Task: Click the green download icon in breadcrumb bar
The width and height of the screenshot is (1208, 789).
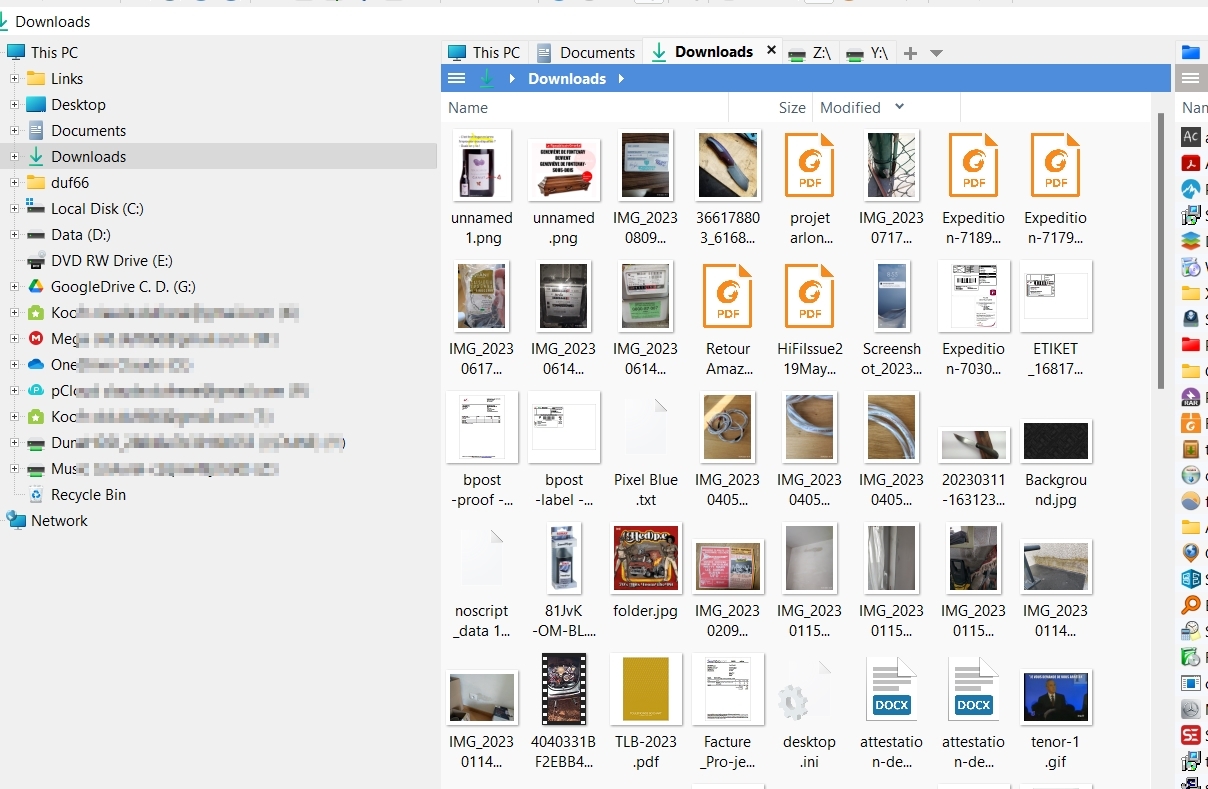Action: [487, 79]
